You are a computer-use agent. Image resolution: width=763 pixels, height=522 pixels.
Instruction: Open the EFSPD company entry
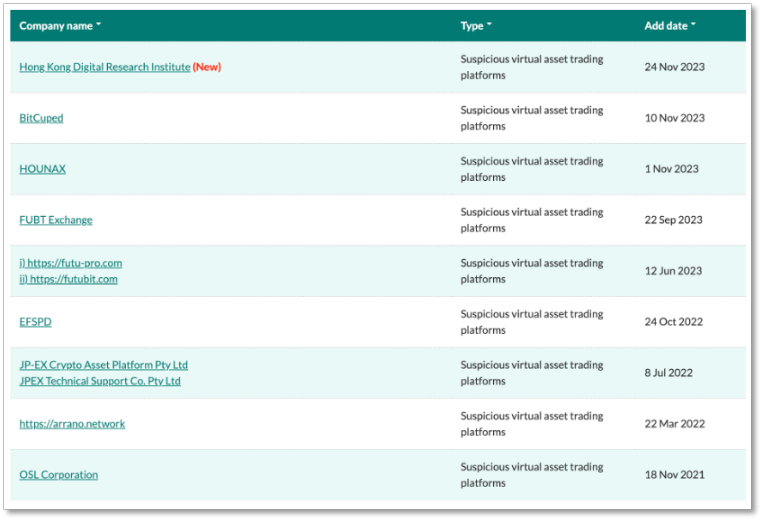point(35,322)
